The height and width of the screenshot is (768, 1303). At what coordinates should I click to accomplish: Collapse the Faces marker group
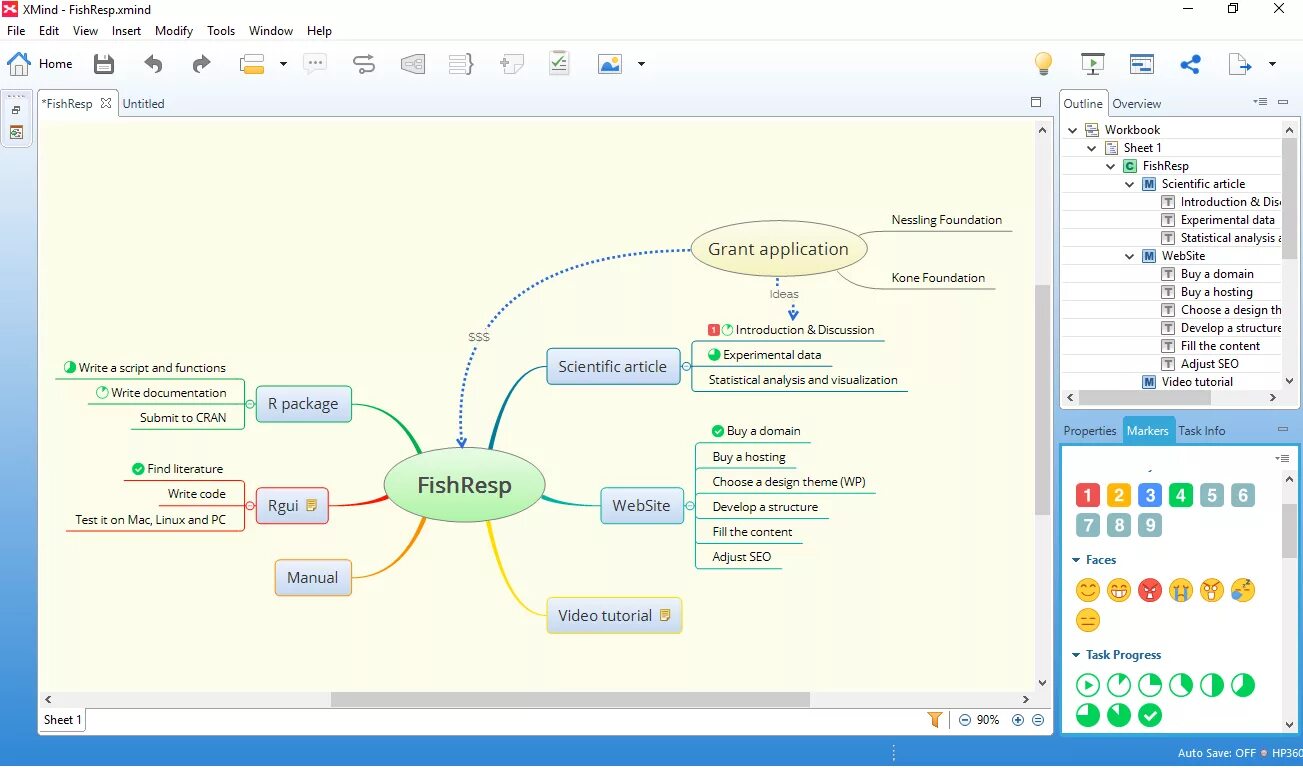(x=1076, y=560)
